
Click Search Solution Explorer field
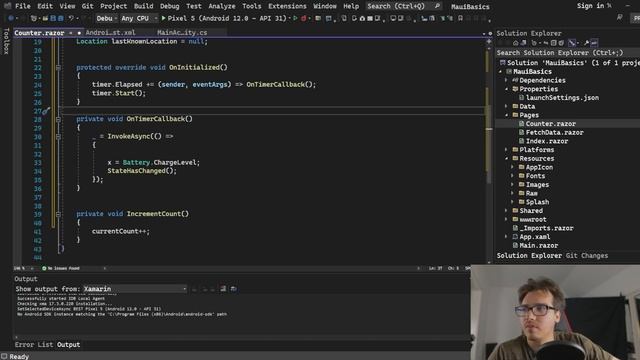[567, 53]
